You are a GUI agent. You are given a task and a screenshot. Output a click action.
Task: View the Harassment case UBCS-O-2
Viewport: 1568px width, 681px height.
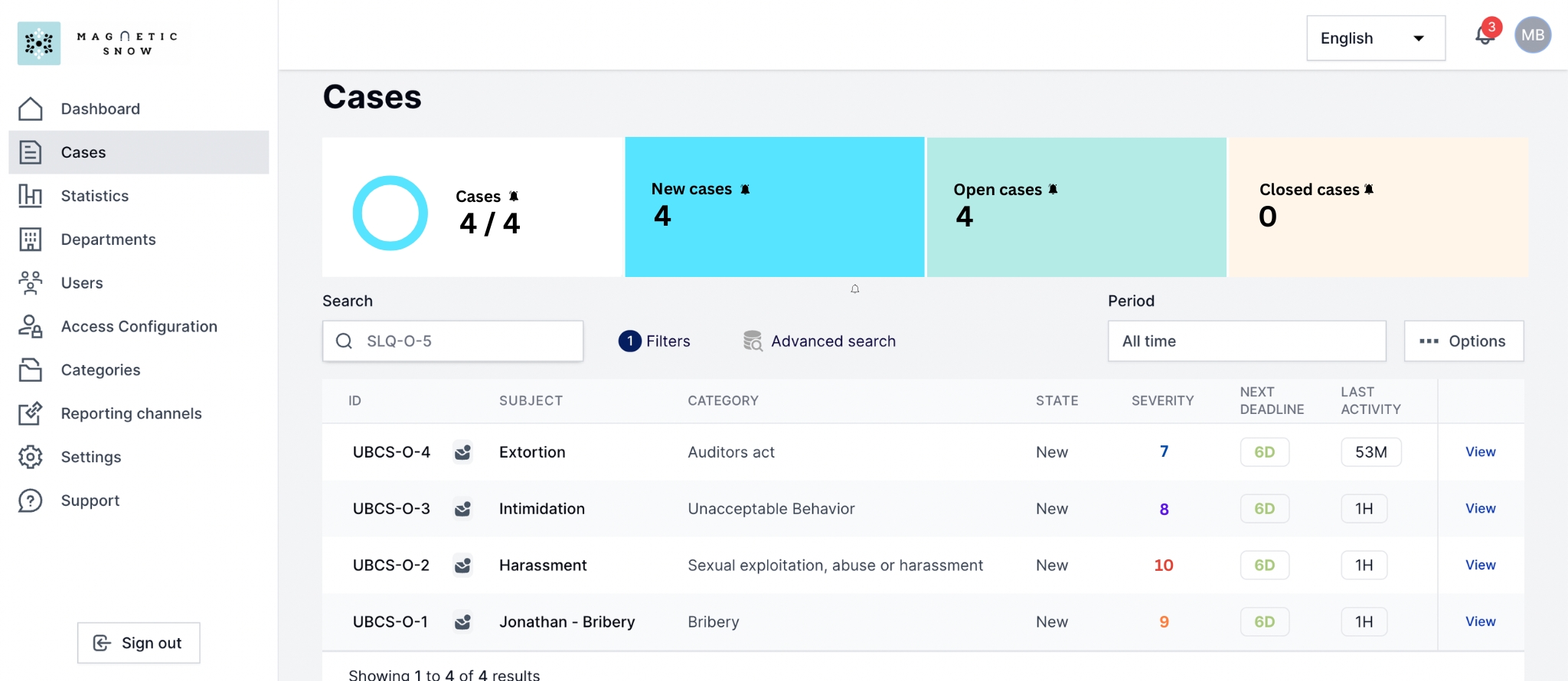(x=1480, y=565)
